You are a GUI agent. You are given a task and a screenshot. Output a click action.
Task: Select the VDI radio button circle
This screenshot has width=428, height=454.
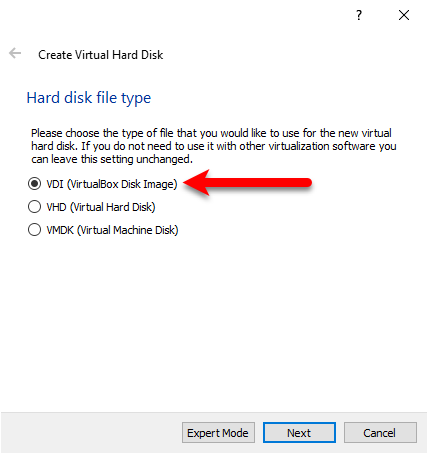coord(34,184)
